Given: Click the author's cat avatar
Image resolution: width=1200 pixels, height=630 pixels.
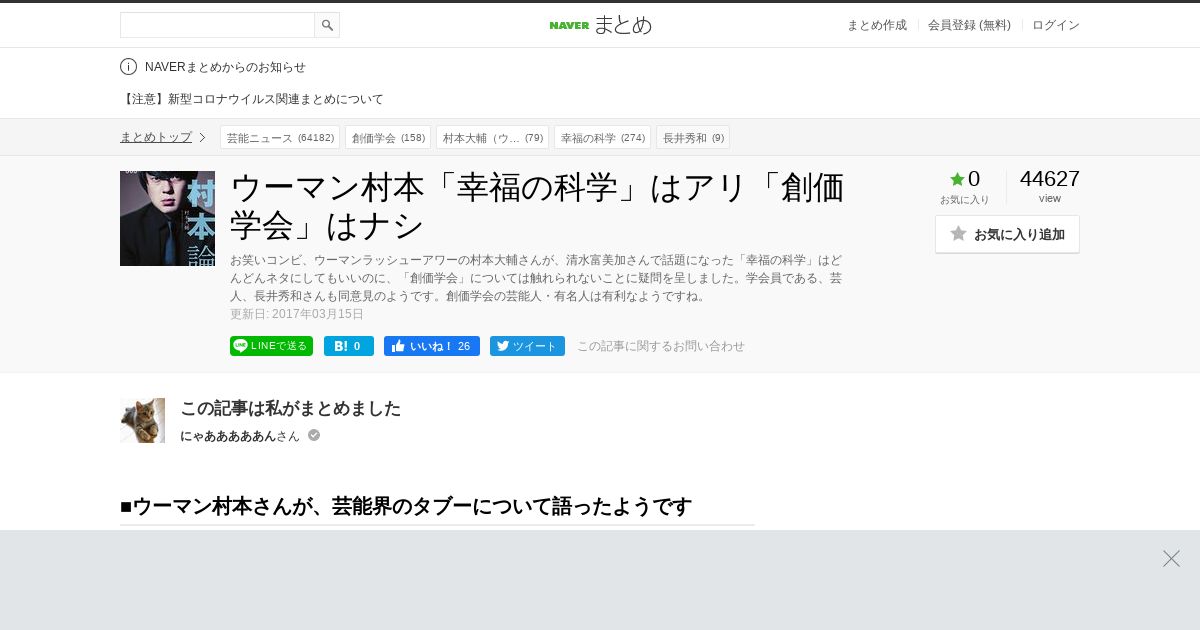Looking at the screenshot, I should [x=142, y=420].
